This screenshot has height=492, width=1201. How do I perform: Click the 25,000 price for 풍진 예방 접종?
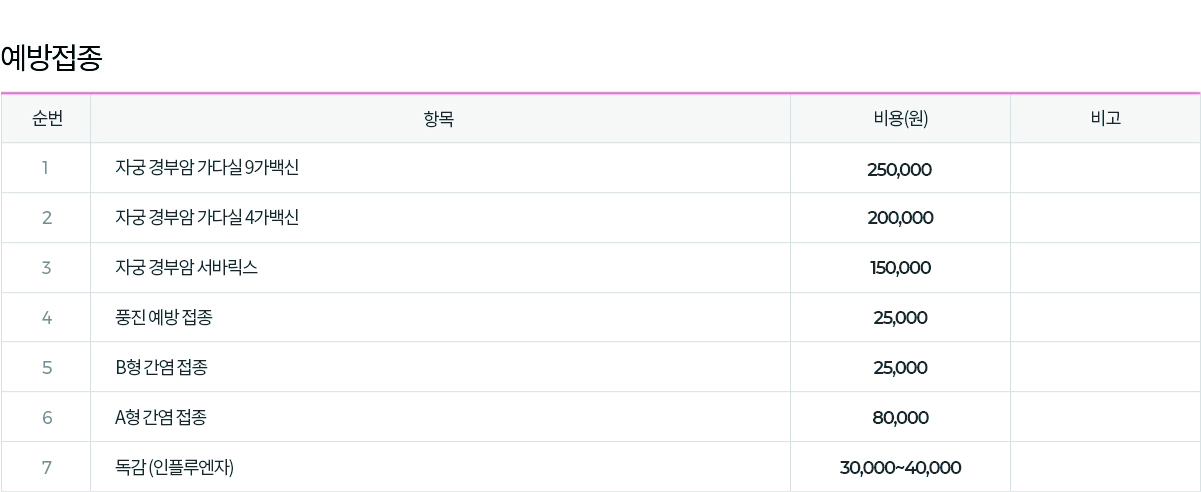[900, 318]
